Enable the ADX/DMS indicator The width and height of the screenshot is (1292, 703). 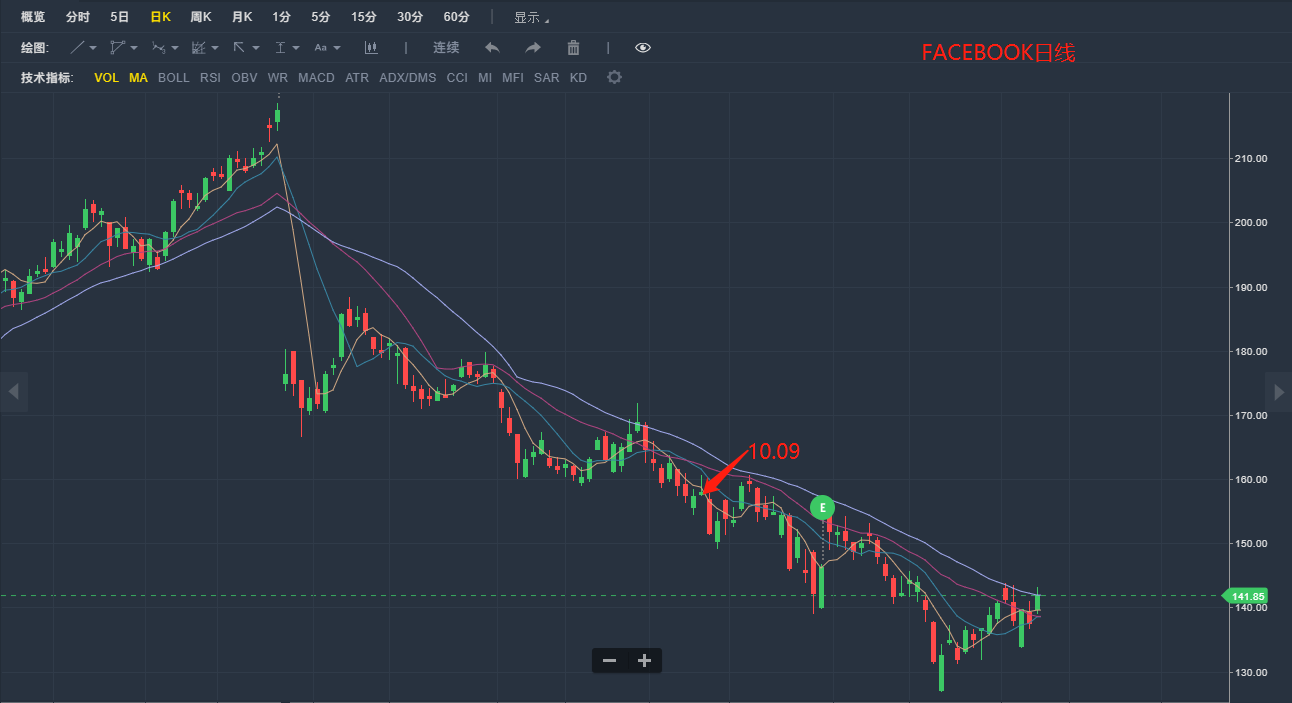(x=408, y=78)
